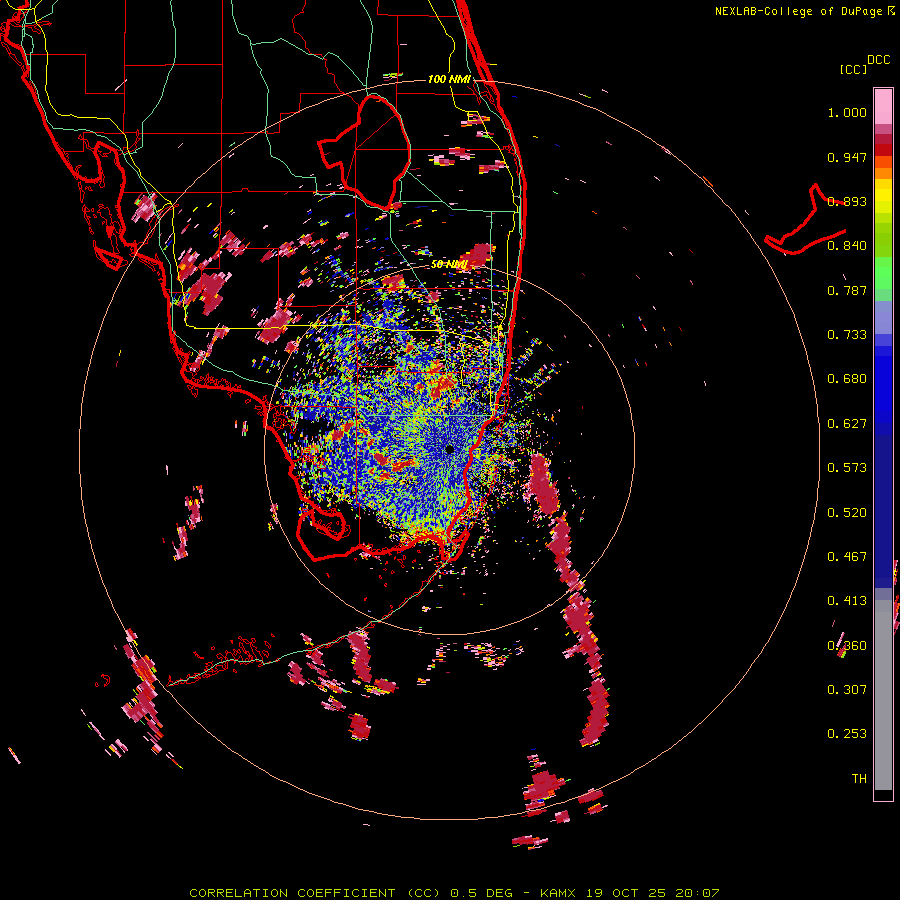Click the 0.787 legend value

pyautogui.click(x=847, y=290)
